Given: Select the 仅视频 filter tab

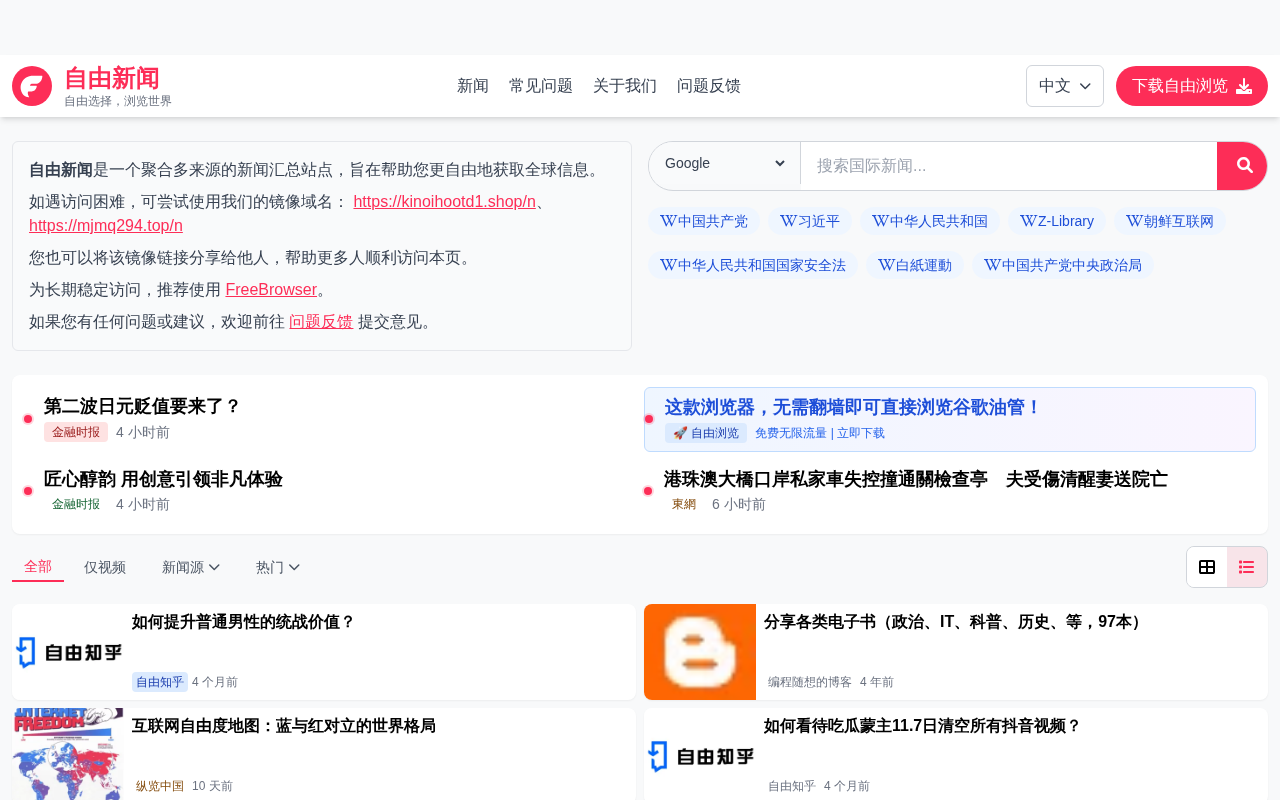Looking at the screenshot, I should [x=105, y=568].
